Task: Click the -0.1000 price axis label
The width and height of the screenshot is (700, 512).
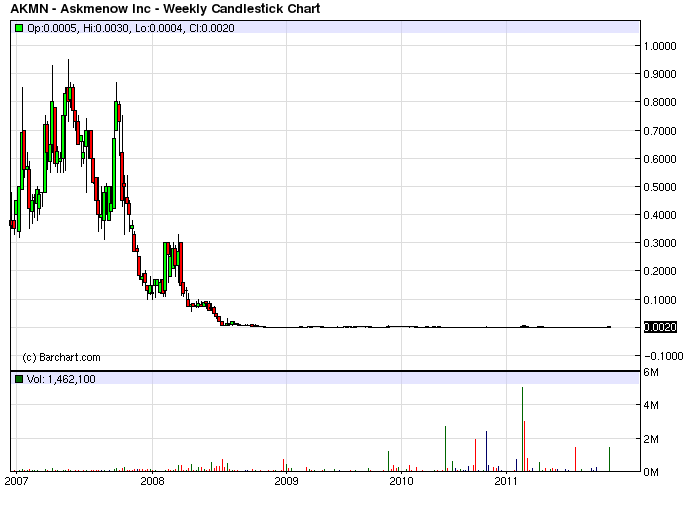Action: click(x=663, y=356)
